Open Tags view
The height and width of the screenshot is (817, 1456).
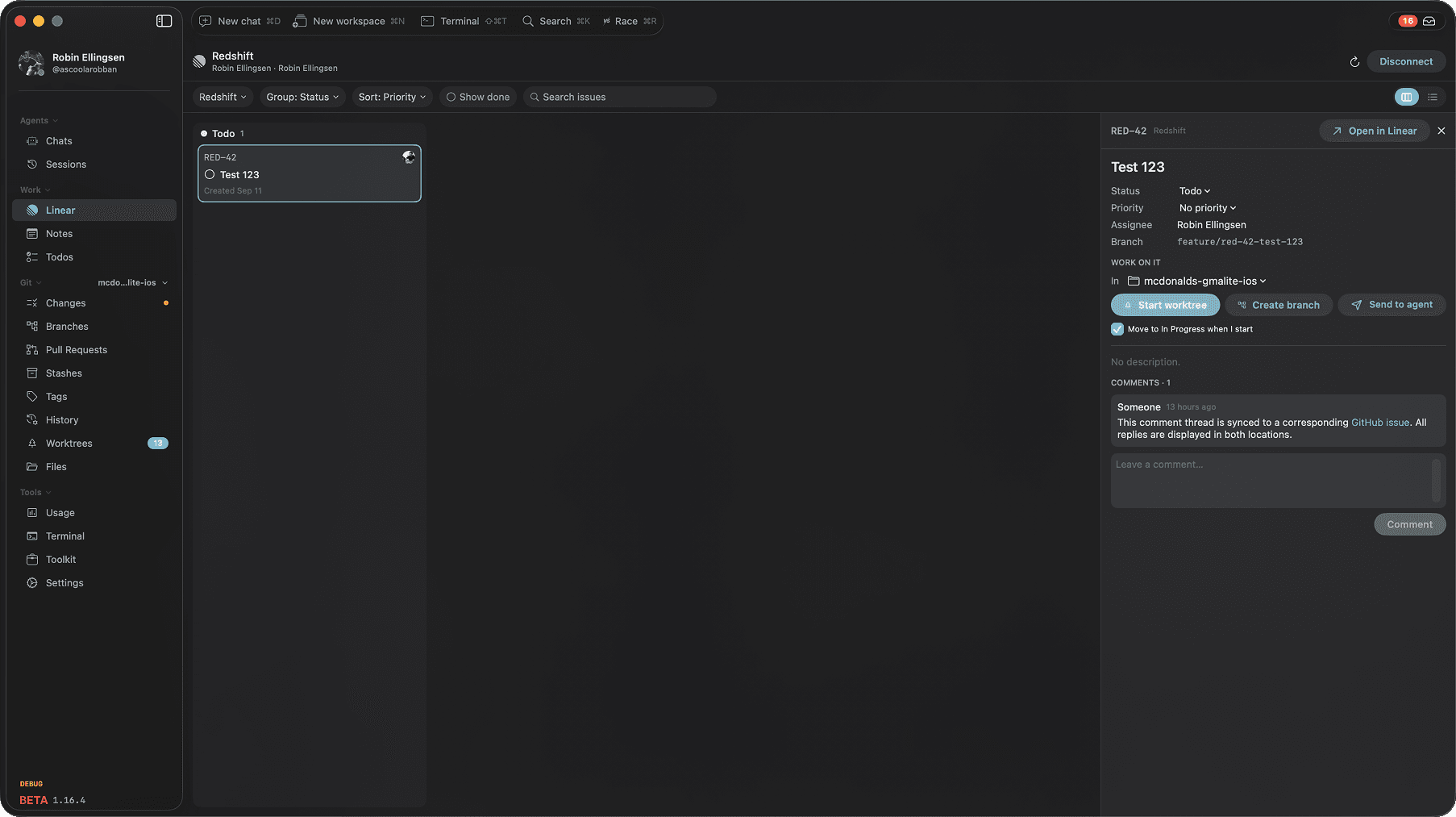click(94, 397)
